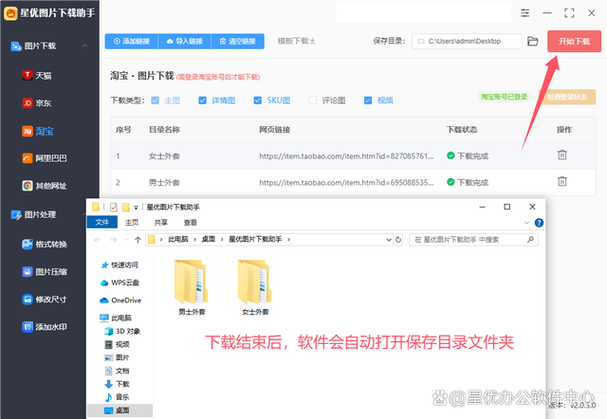Open the 格式转换 tool
This screenshot has height=419, width=607.
[x=45, y=244]
